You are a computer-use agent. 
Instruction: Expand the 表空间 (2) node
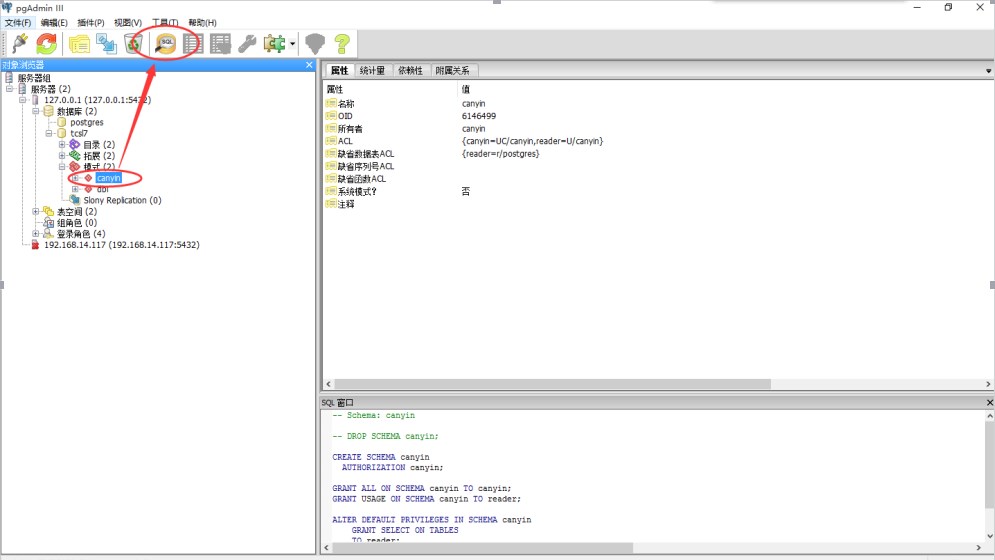pyautogui.click(x=36, y=211)
